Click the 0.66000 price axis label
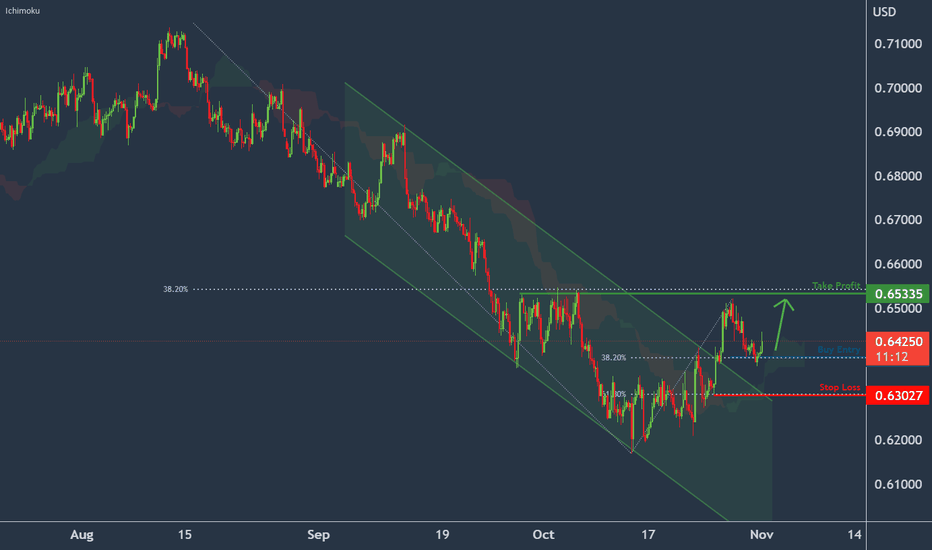This screenshot has width=932, height=550. (x=898, y=264)
